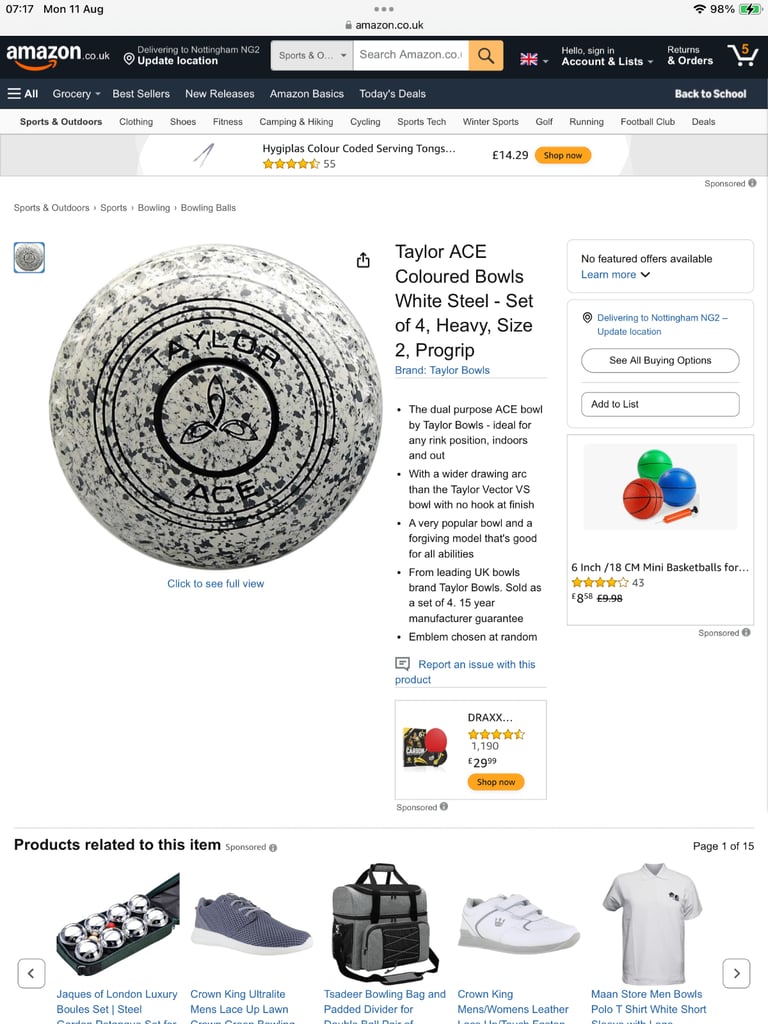The image size is (768, 1024).
Task: Click the UK flag language selector
Action: pyautogui.click(x=534, y=59)
